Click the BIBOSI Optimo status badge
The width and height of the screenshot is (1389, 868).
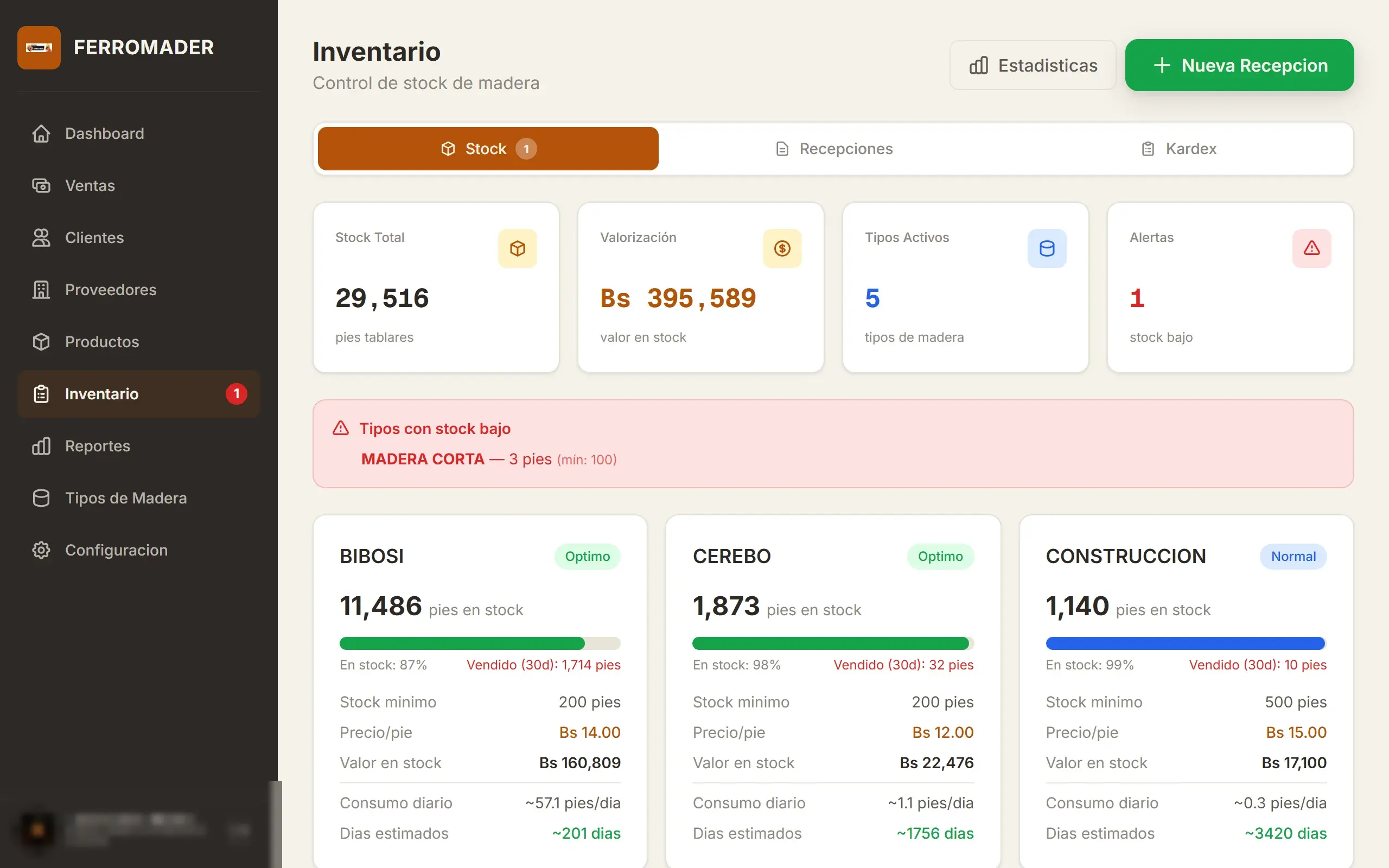tap(587, 556)
